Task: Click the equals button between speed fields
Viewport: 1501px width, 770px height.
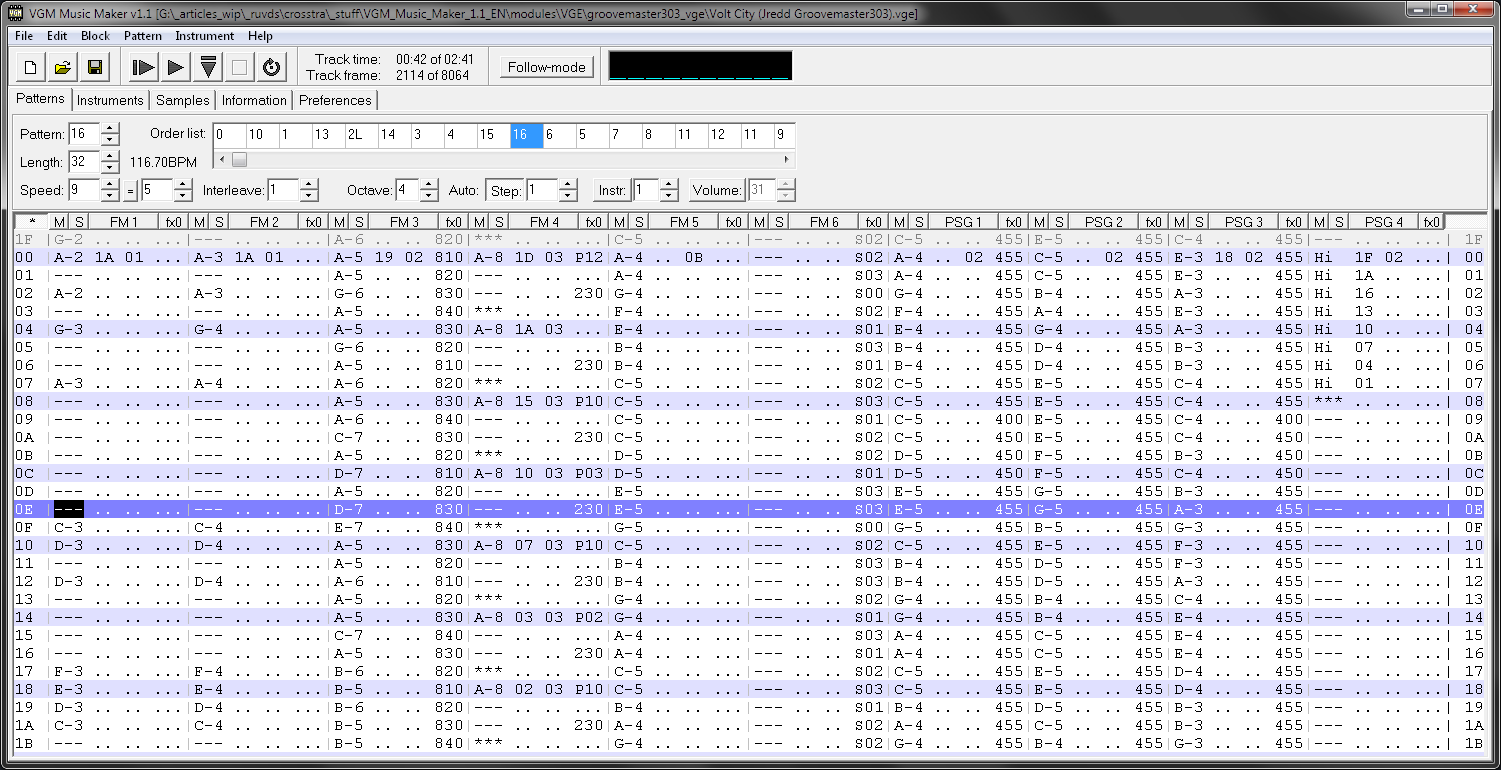Action: pos(130,190)
